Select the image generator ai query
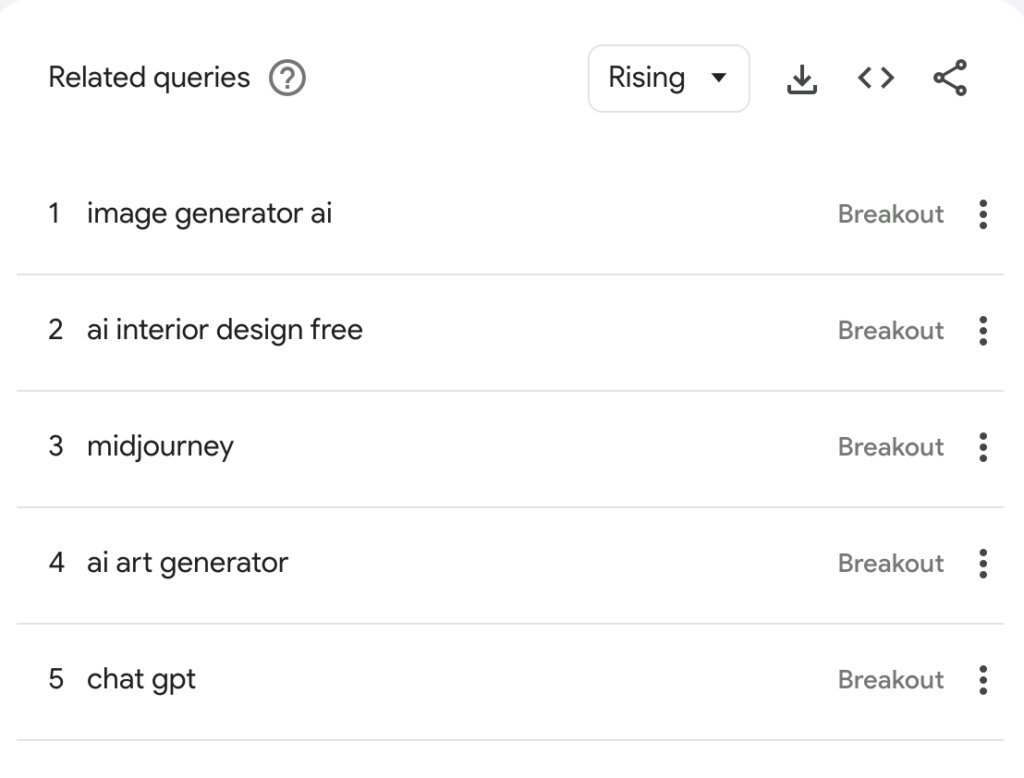Screen dimensions: 1024x778 click(x=209, y=213)
